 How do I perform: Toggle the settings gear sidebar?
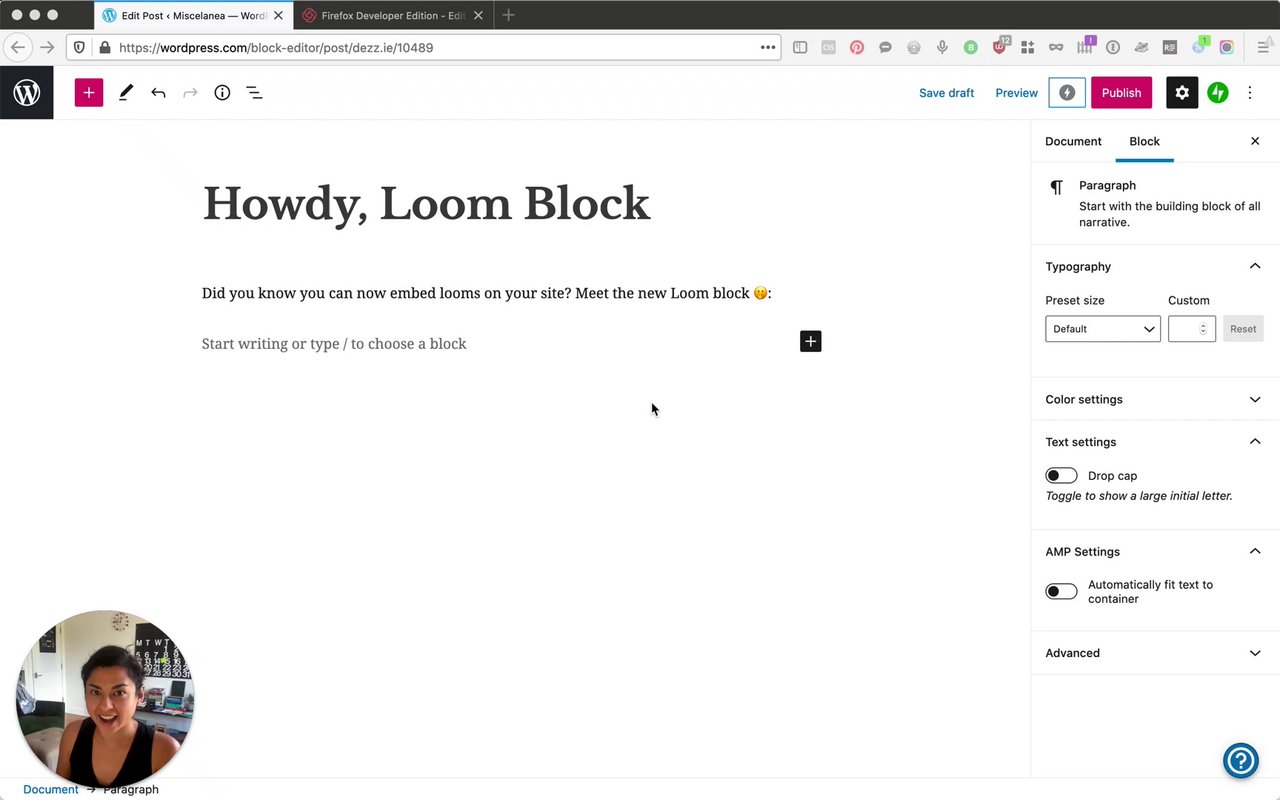1182,93
